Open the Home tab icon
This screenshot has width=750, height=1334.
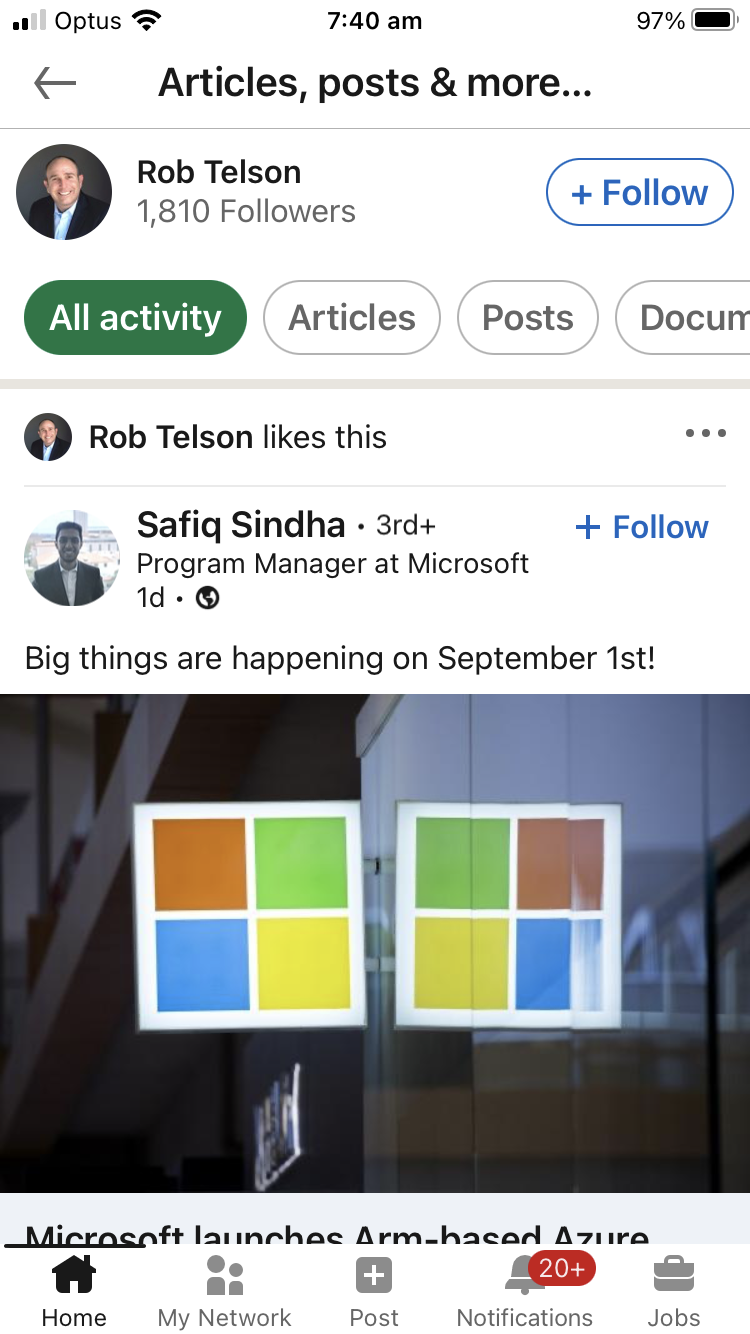74,1277
